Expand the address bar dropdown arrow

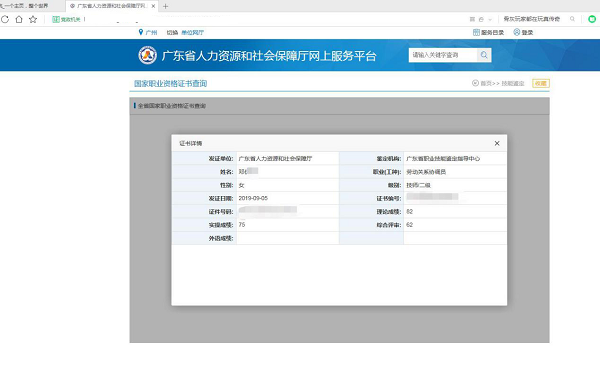click(490, 19)
